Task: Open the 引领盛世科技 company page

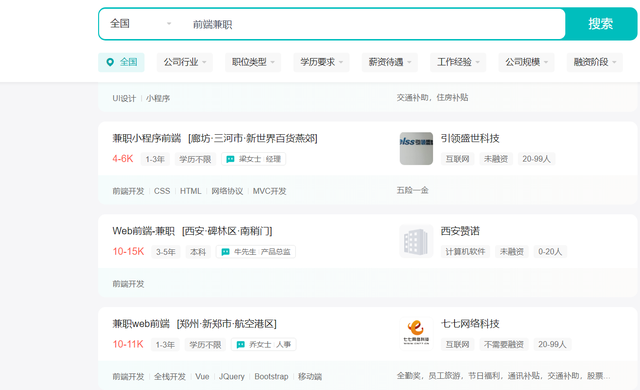Action: (x=470, y=138)
